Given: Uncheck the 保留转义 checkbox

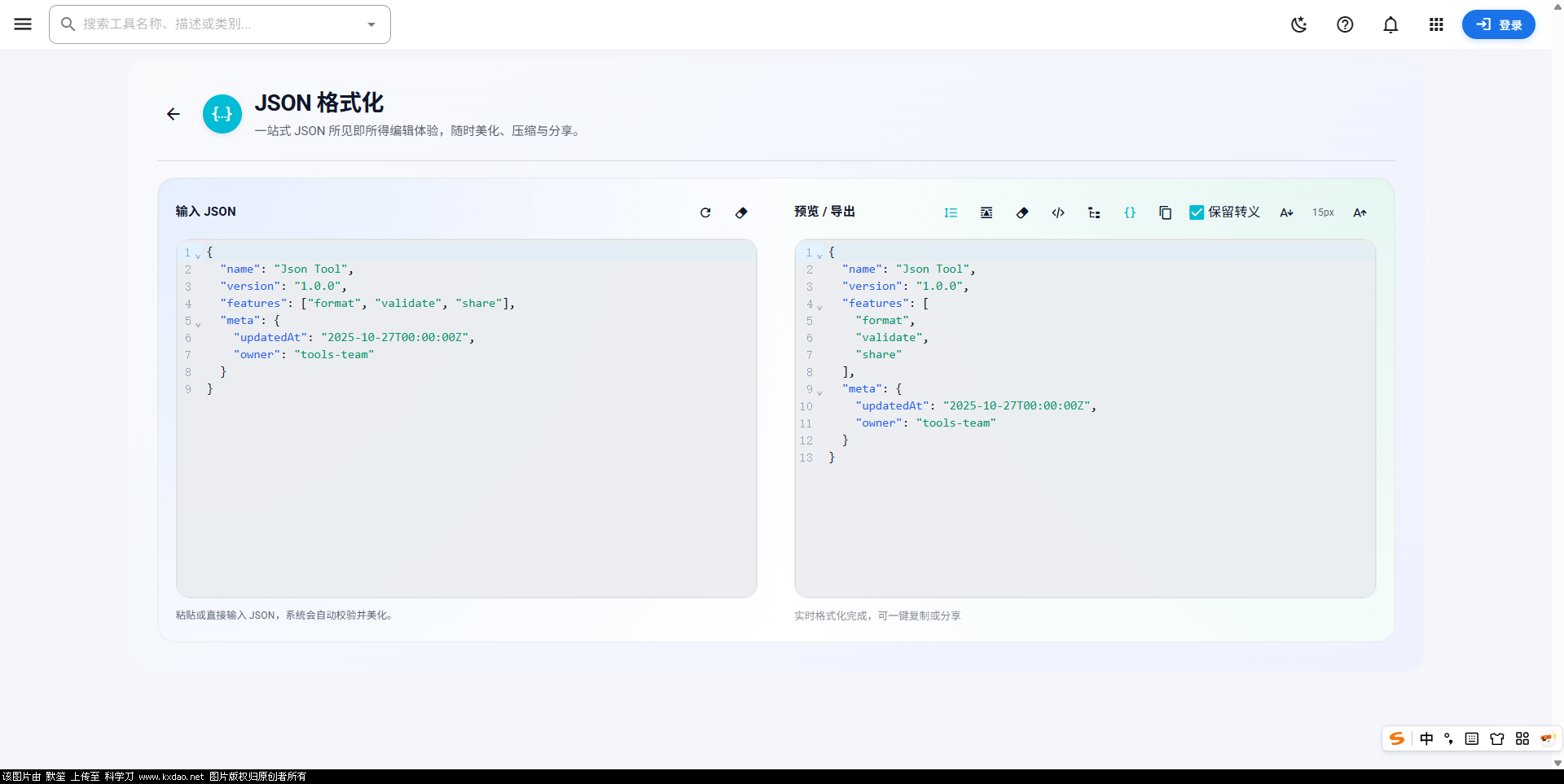Looking at the screenshot, I should pos(1197,212).
